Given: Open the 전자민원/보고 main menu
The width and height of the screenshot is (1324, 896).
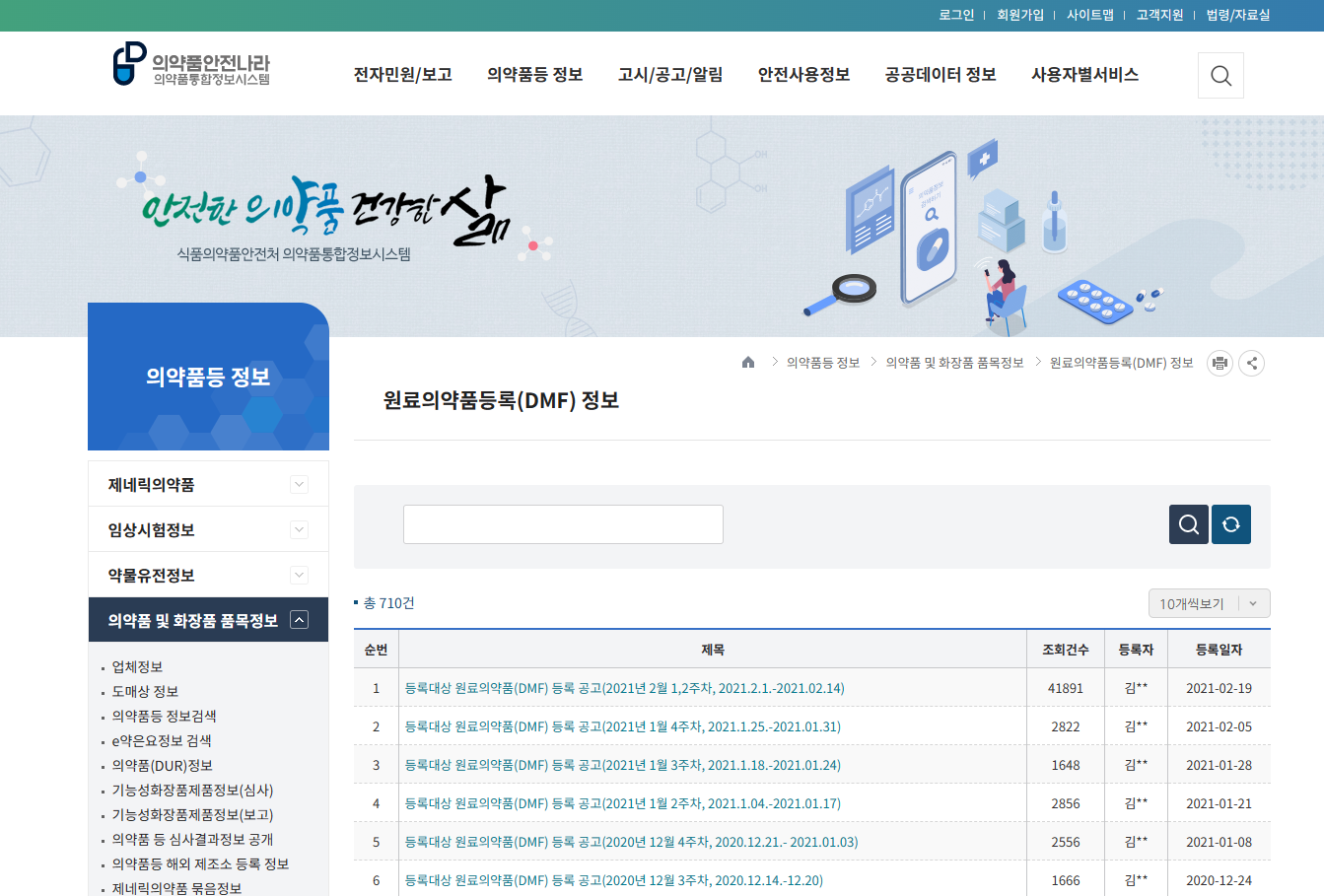Looking at the screenshot, I should 402,75.
